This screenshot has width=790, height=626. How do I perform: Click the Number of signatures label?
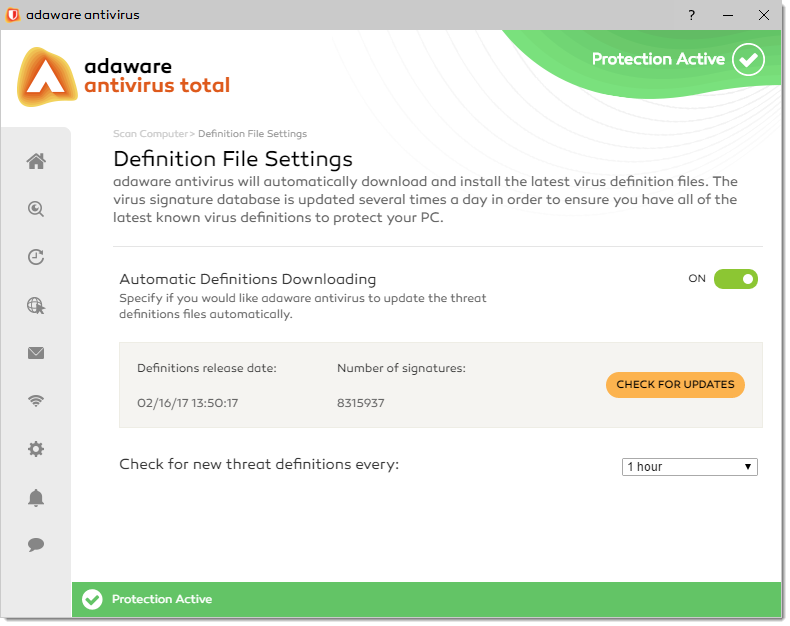coord(402,368)
